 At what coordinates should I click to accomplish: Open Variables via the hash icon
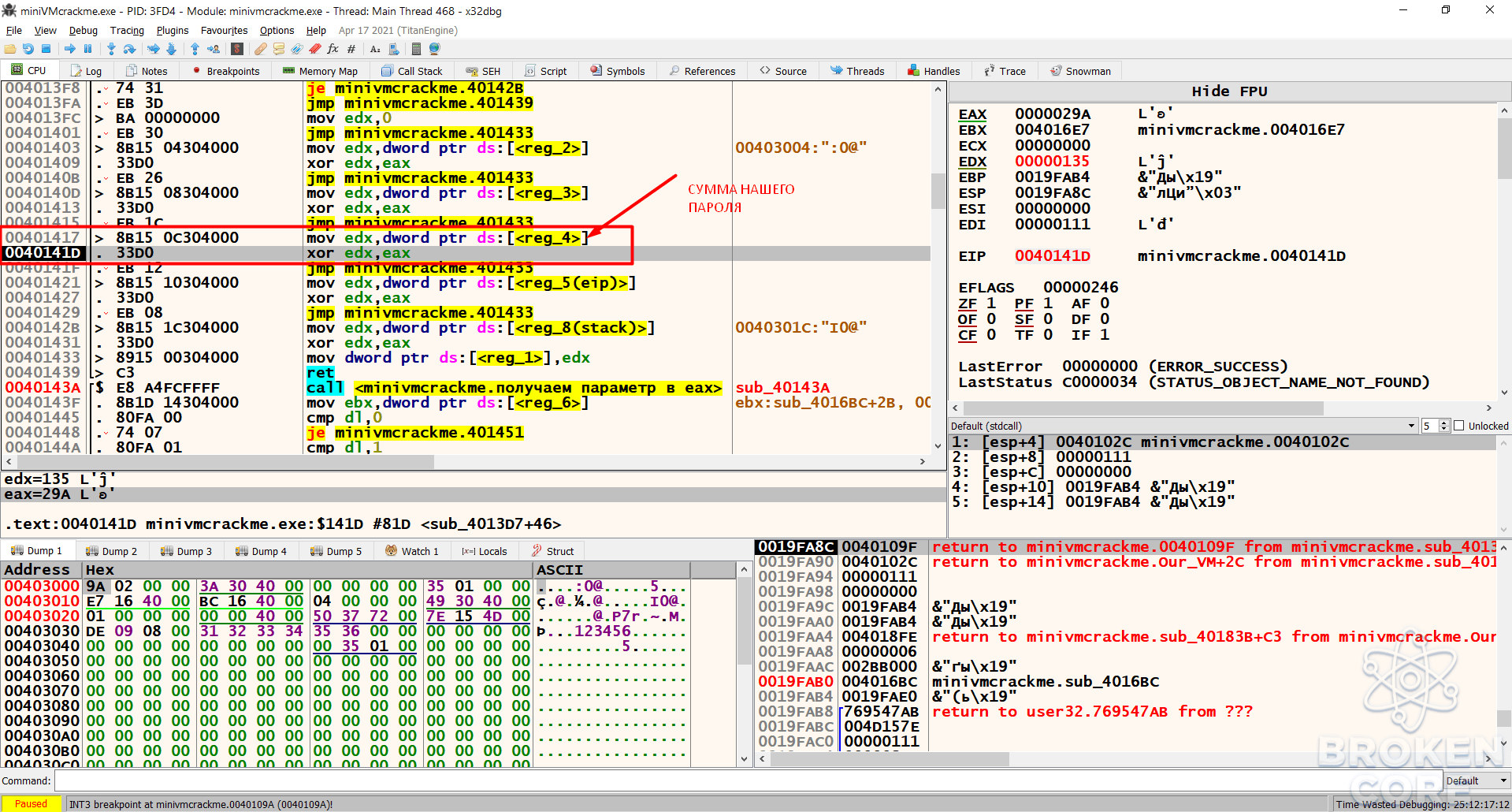point(351,49)
